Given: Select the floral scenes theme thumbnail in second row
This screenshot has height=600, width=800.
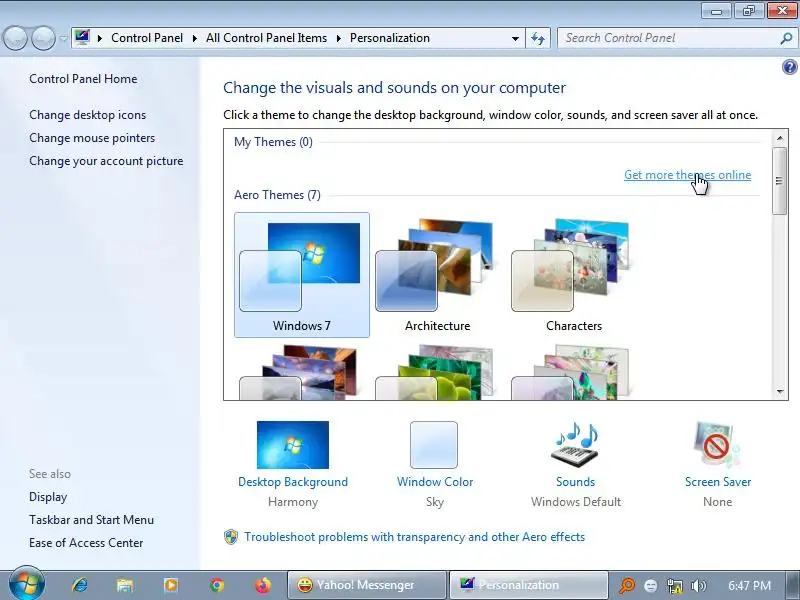Looking at the screenshot, I should tap(573, 371).
